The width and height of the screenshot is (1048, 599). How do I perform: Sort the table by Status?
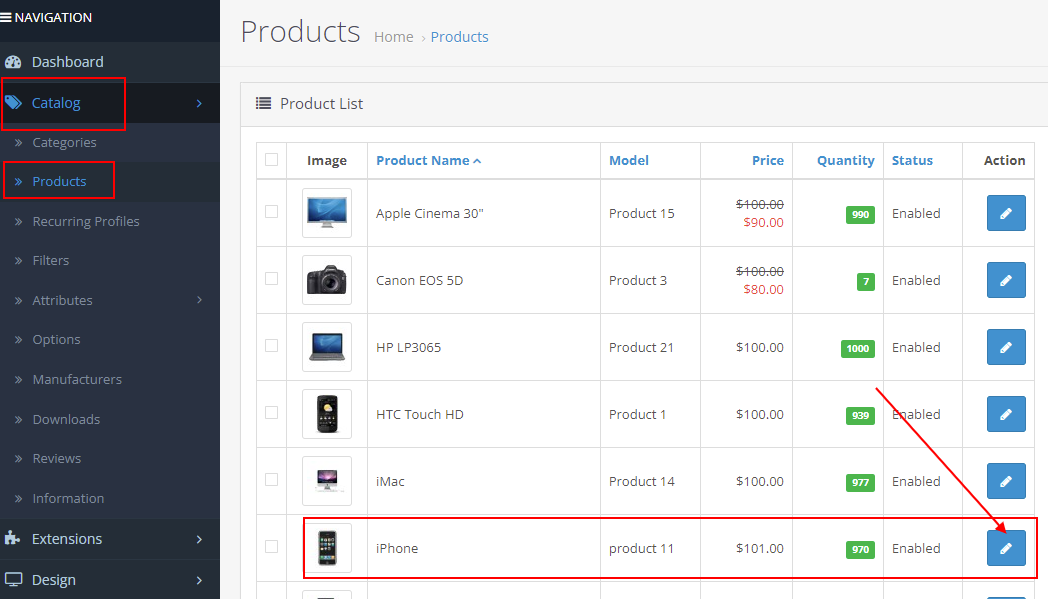click(912, 160)
